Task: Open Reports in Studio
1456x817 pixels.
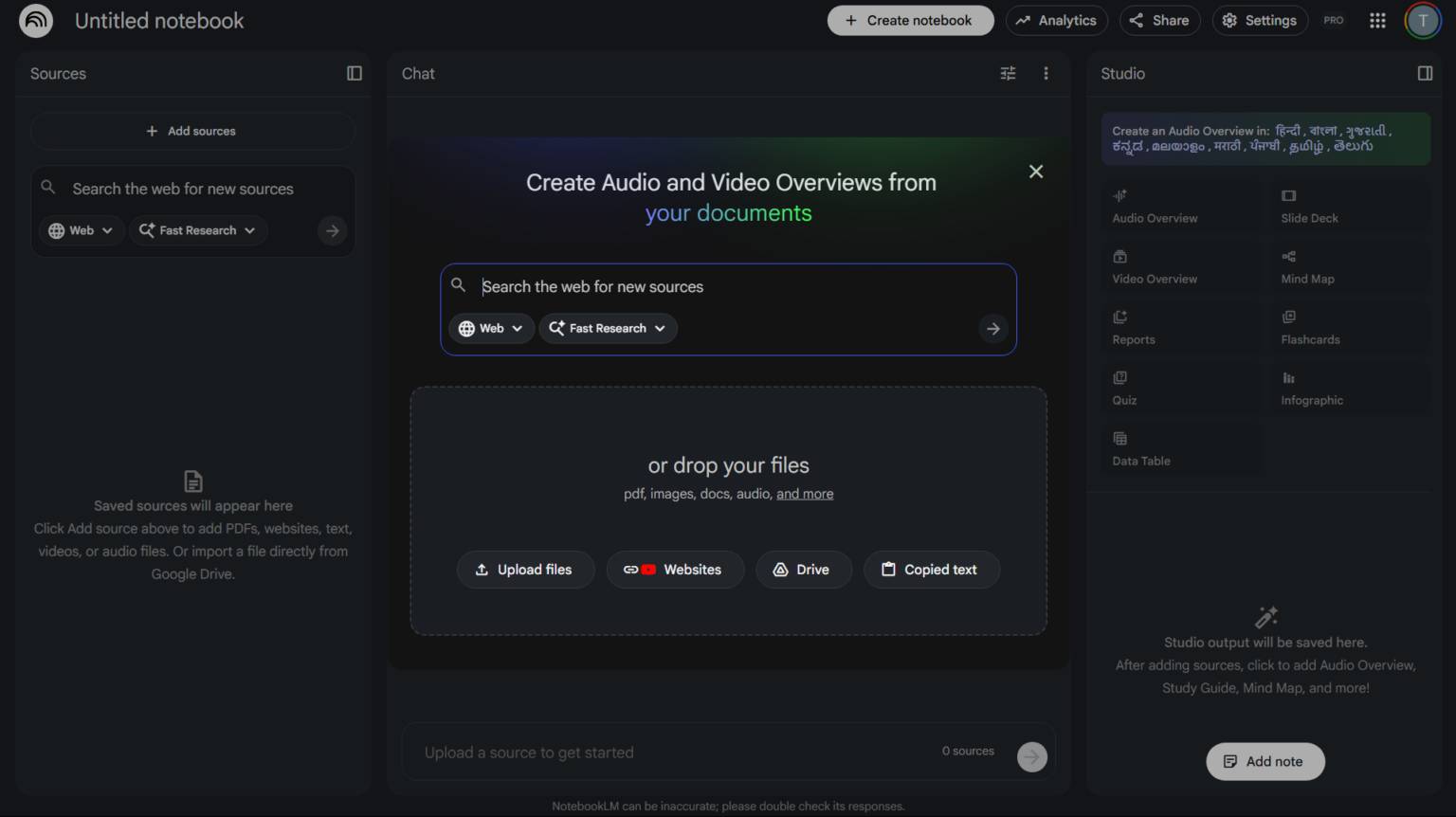Action: tap(1181, 327)
